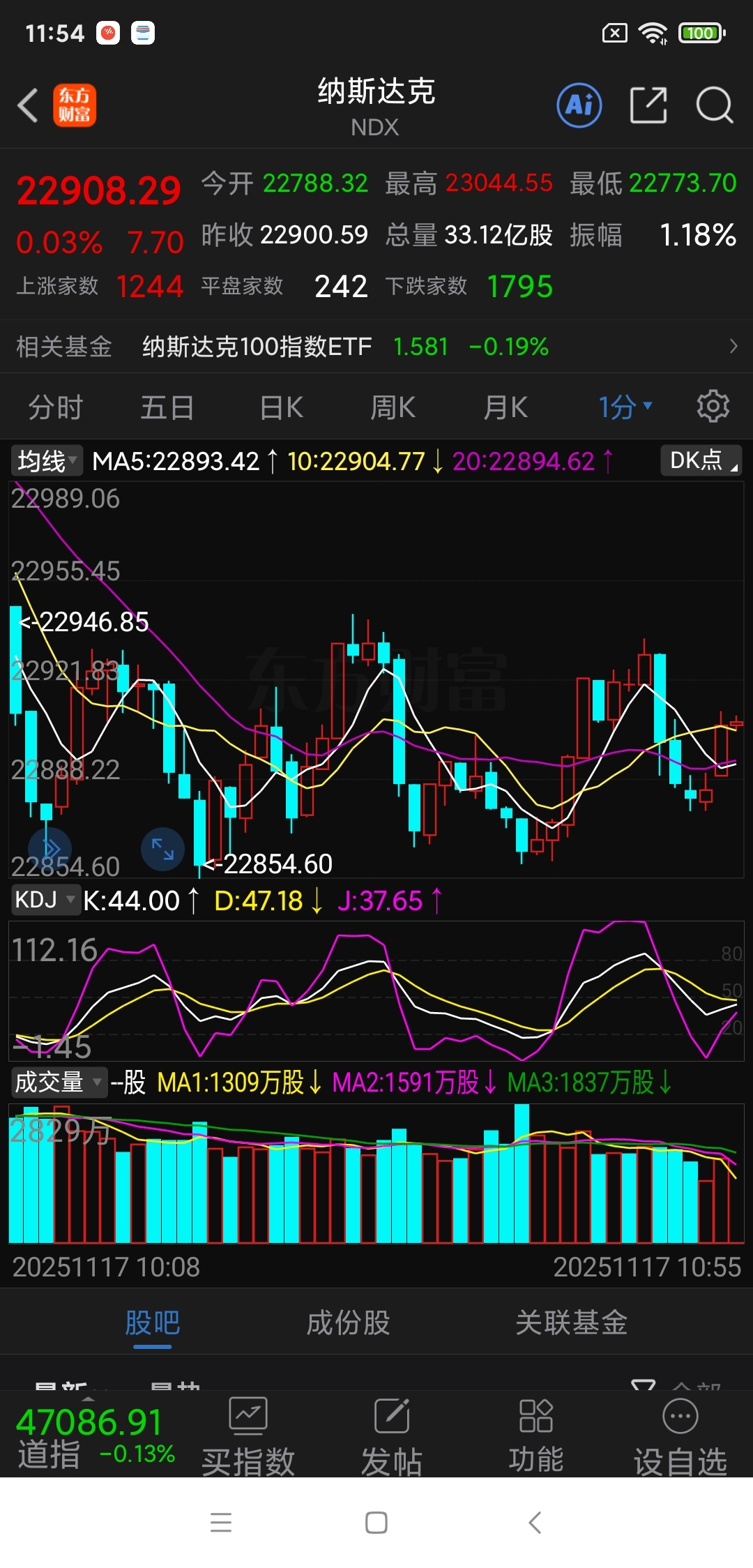Open the KDJ indicator dropdown
This screenshot has height=1568, width=753.
tap(45, 900)
